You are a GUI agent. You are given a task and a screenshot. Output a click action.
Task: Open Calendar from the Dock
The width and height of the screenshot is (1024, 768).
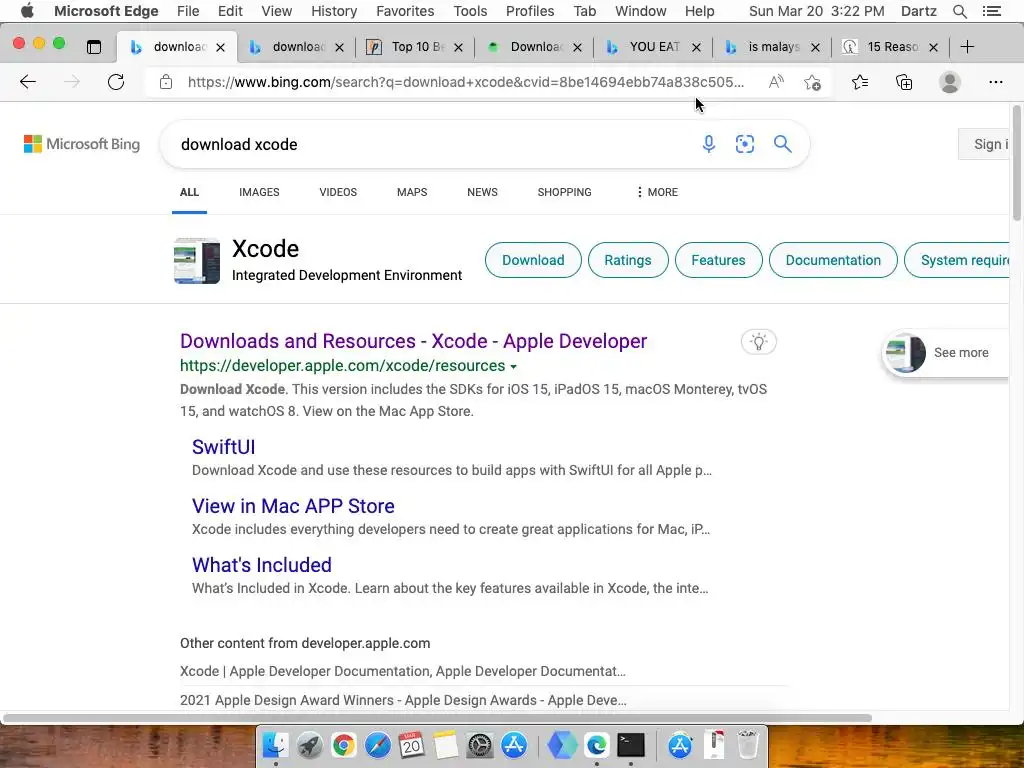(411, 745)
